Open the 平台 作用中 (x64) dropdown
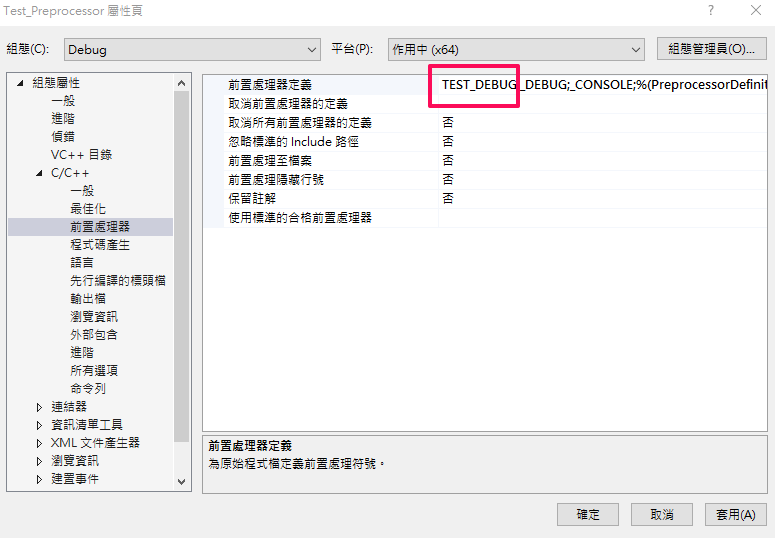Screen dimensions: 775x538 pyautogui.click(x=516, y=49)
